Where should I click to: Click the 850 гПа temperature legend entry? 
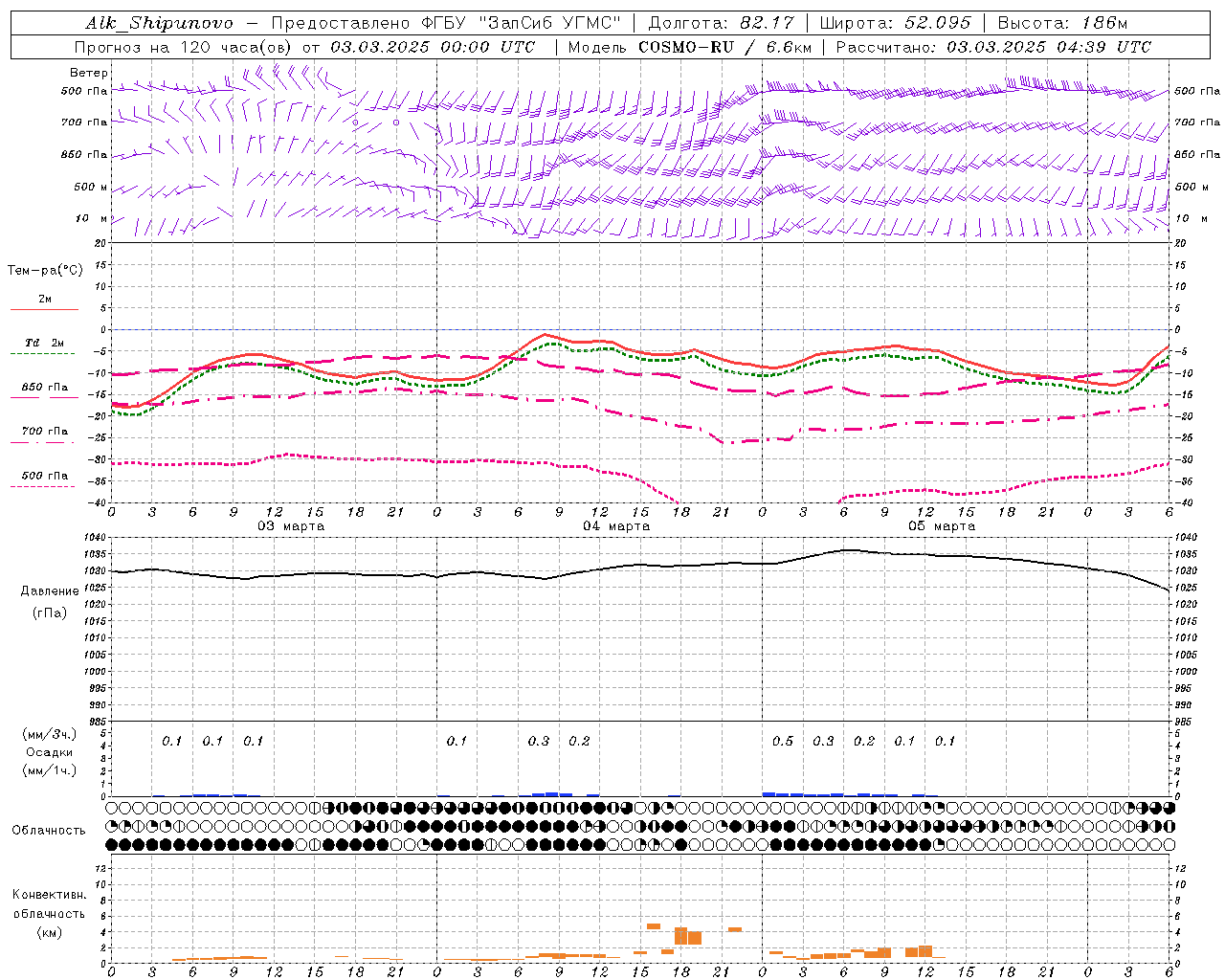pyautogui.click(x=45, y=388)
